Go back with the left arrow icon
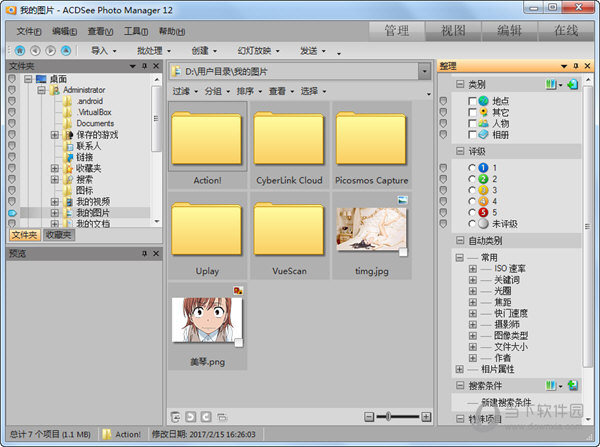 coord(35,51)
